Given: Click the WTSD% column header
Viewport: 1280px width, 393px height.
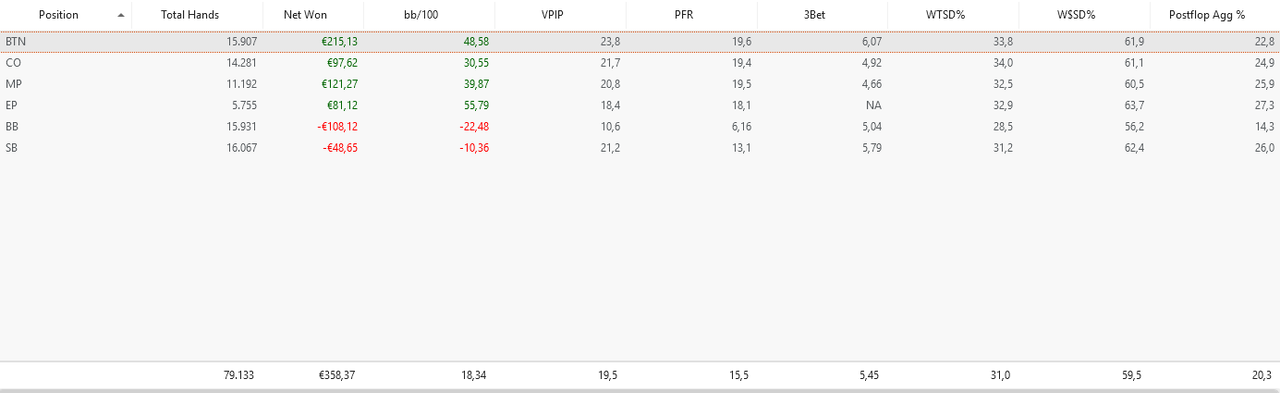Looking at the screenshot, I should point(945,15).
